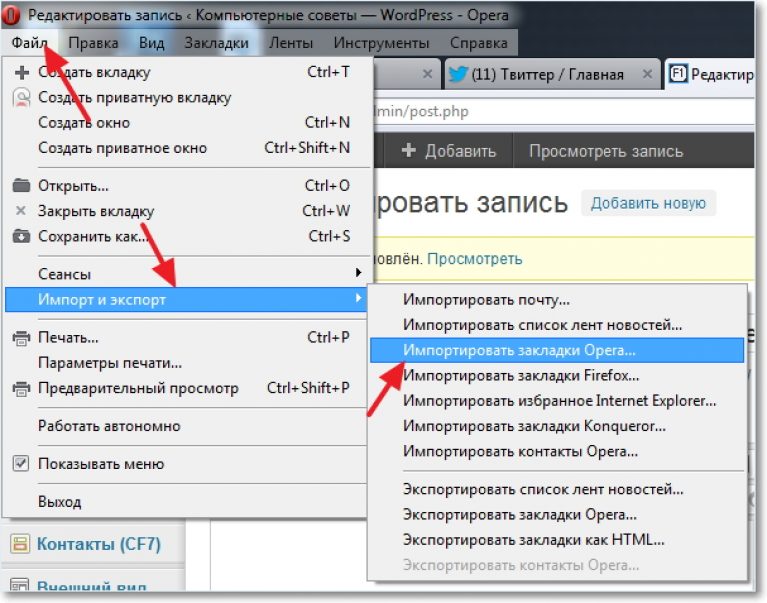
Task: Select Импортировать список лент новостей...
Action: click(557, 325)
